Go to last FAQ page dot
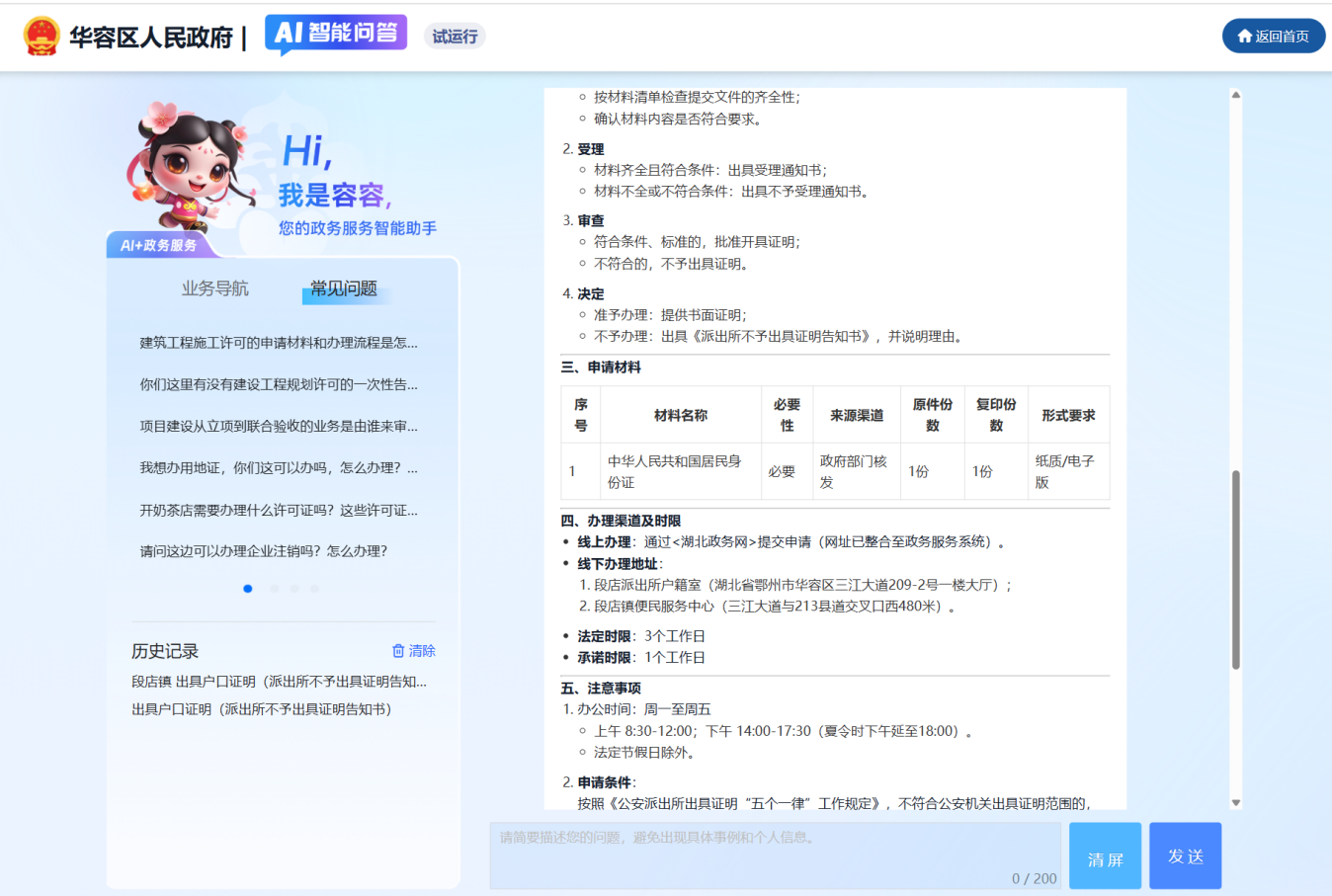Image resolution: width=1332 pixels, height=896 pixels. pos(314,589)
